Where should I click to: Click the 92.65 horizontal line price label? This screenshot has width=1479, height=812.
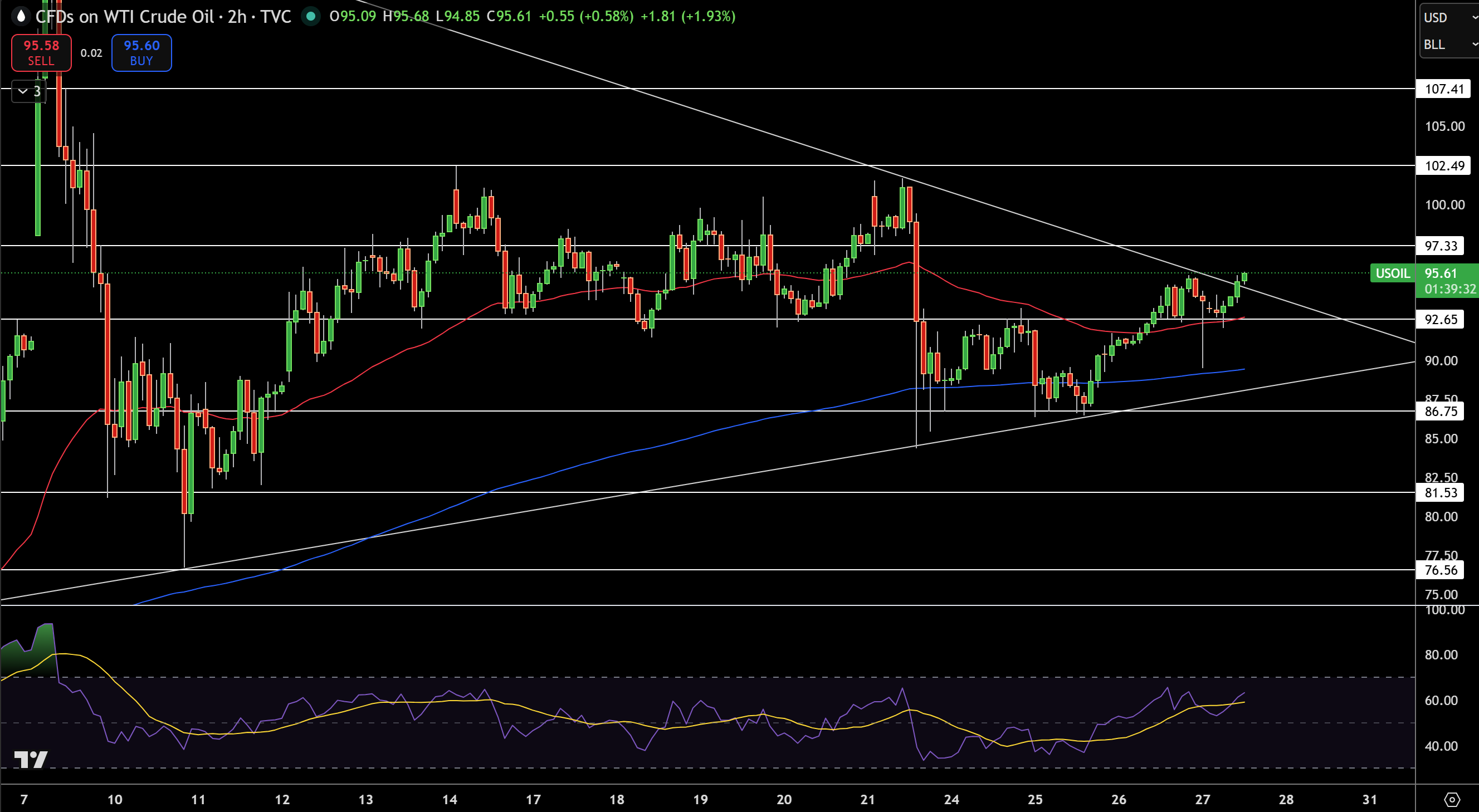point(1441,320)
